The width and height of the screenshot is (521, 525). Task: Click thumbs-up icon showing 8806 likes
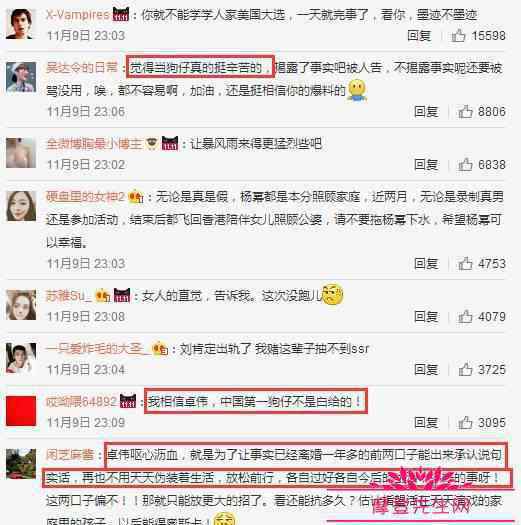[465, 111]
